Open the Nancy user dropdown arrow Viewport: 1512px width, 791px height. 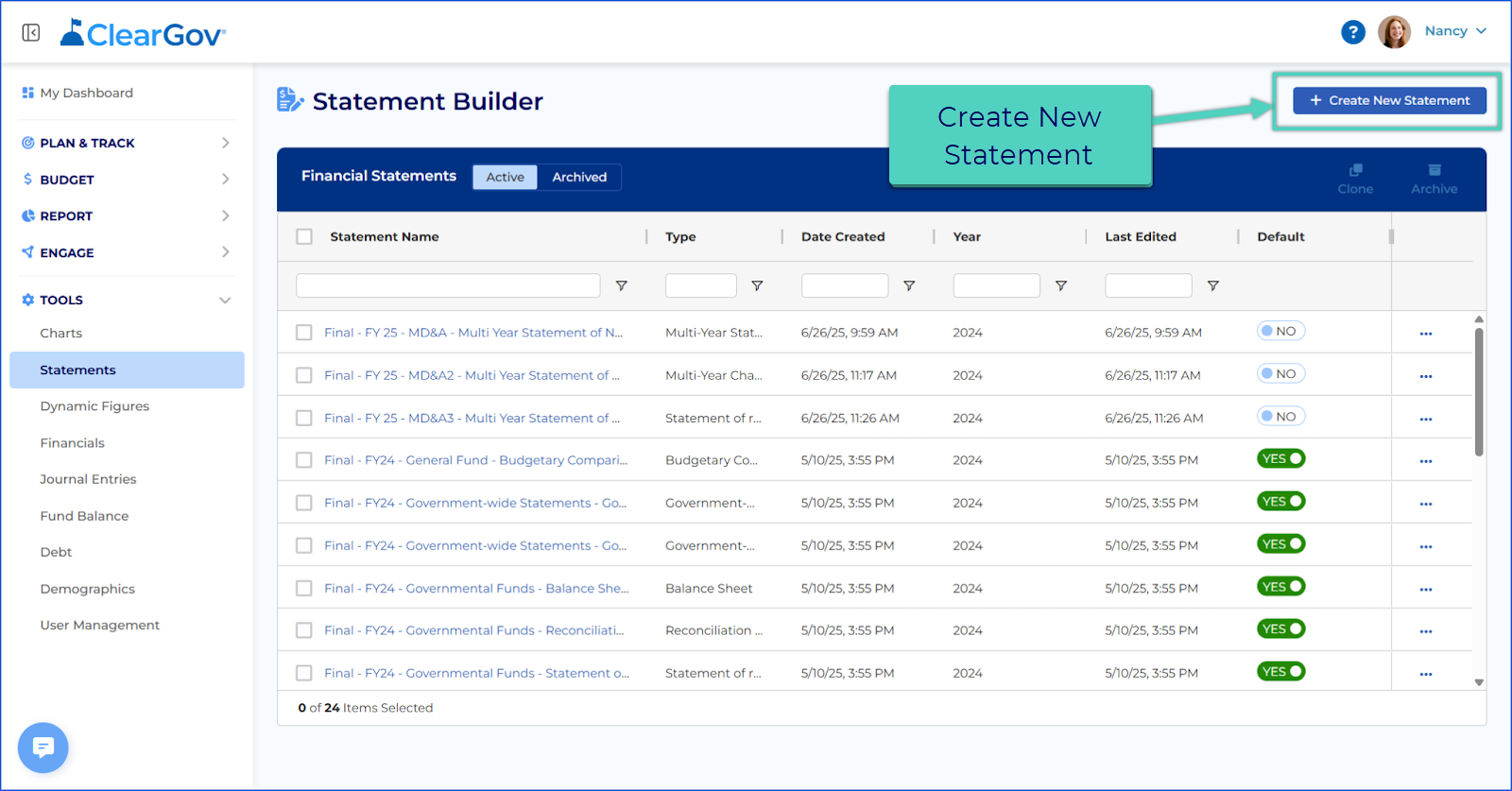pyautogui.click(x=1481, y=31)
